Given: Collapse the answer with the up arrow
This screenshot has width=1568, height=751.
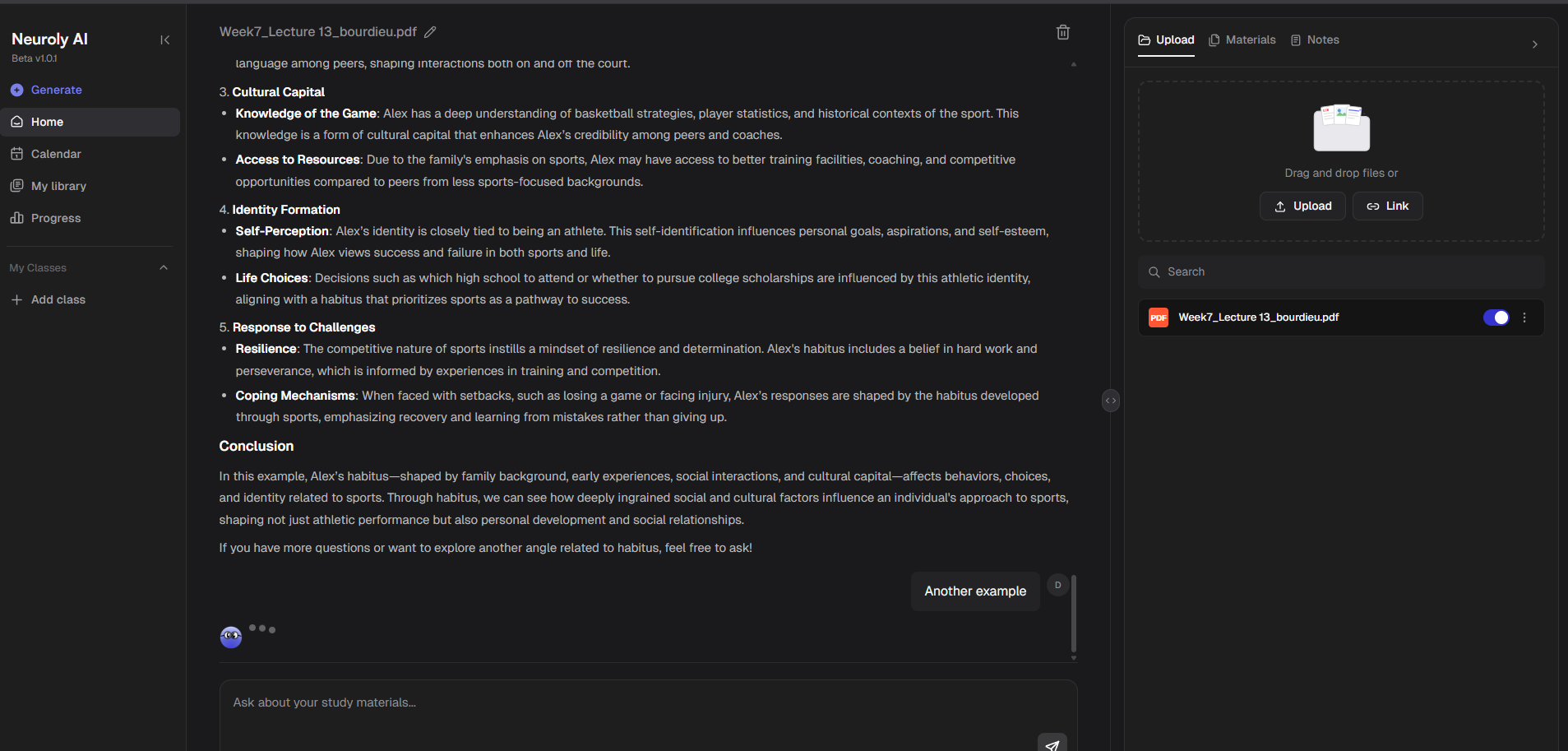Looking at the screenshot, I should 1073,63.
